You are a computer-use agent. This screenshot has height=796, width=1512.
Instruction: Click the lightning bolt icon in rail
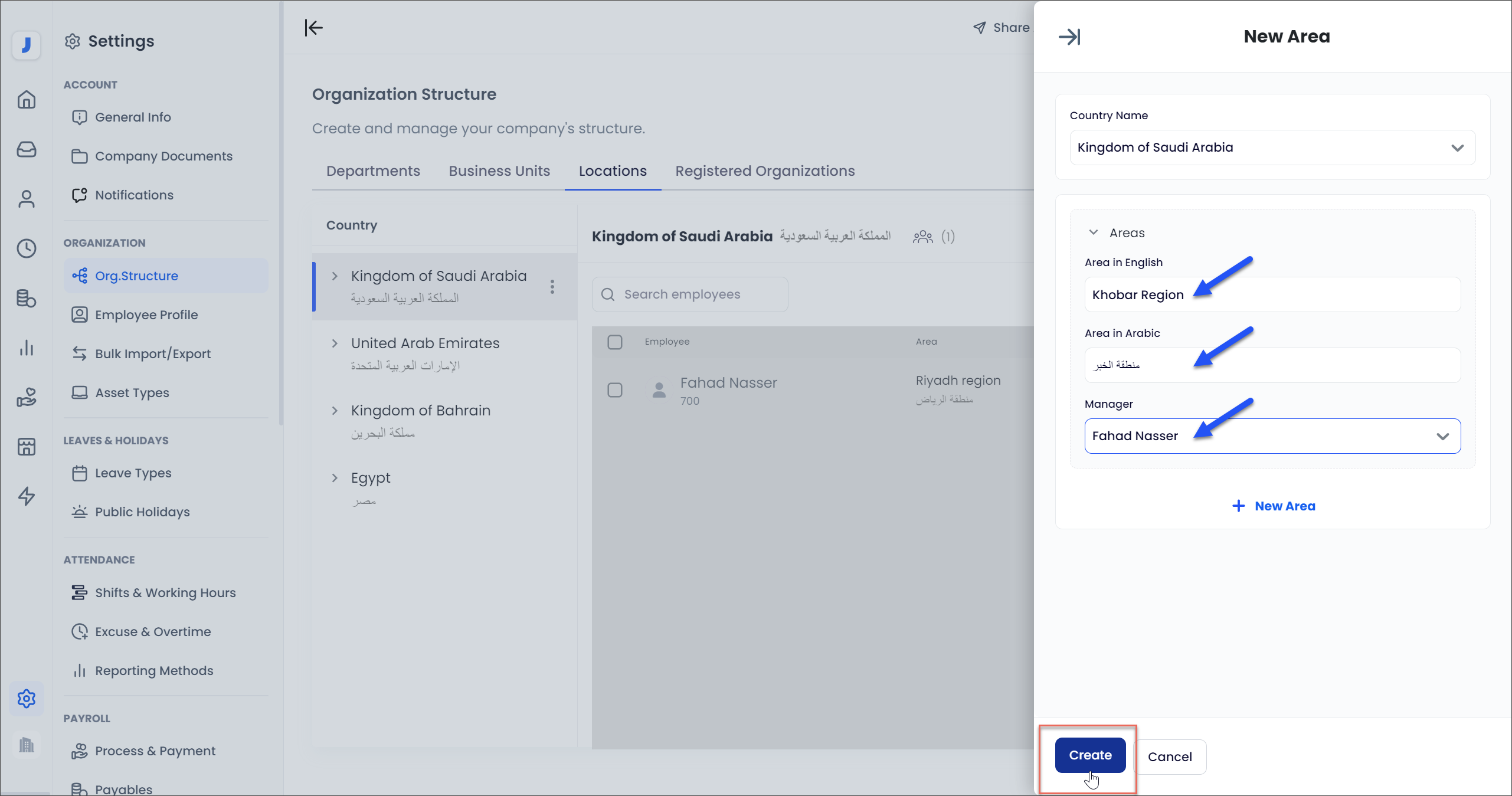coord(26,496)
